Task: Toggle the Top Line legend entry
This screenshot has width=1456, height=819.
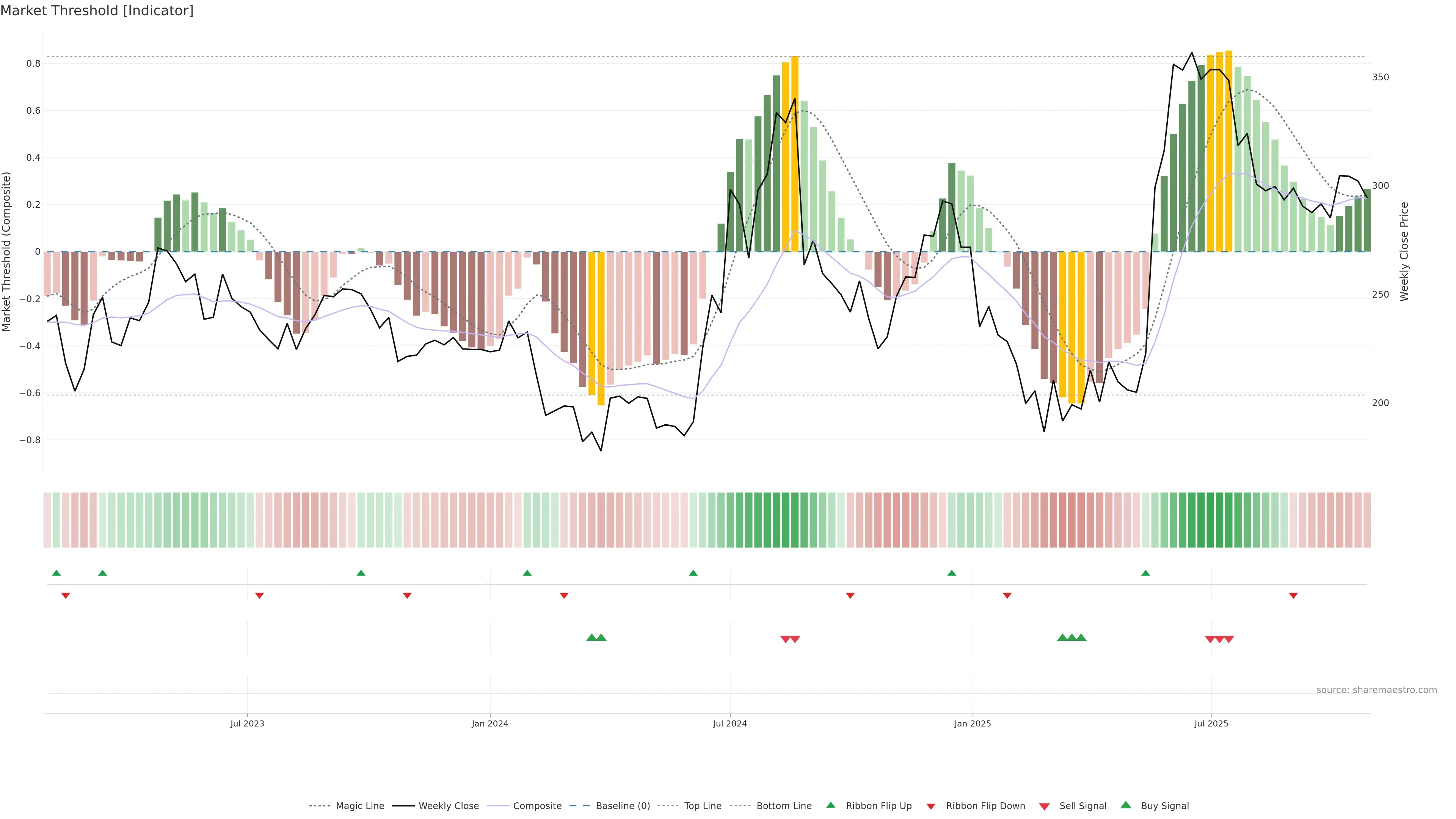Action: tap(703, 806)
